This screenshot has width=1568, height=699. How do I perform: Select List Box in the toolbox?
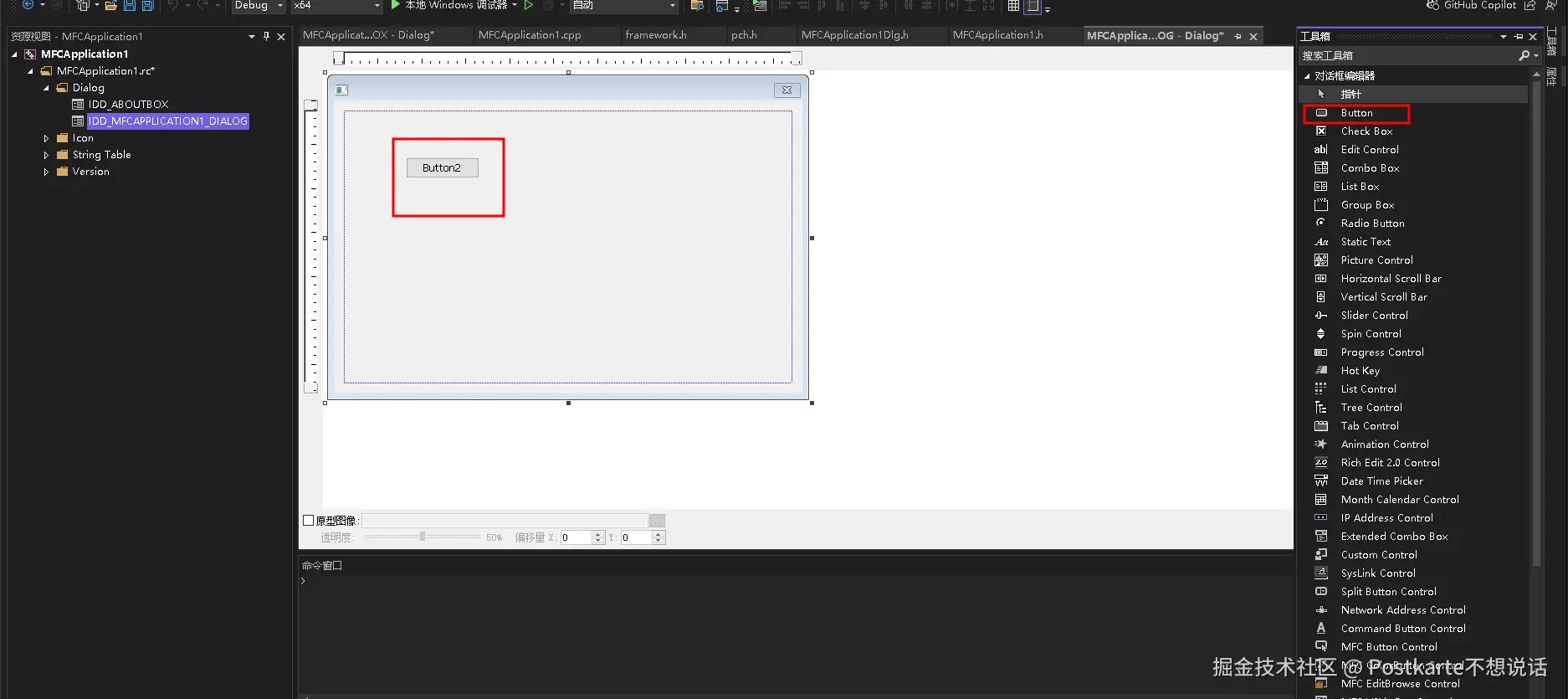1360,187
